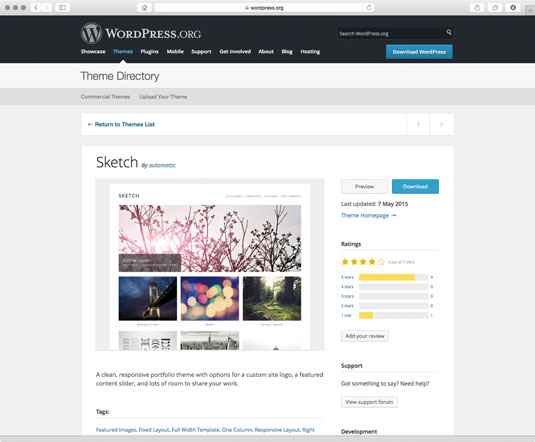Go back using Safari back arrow
This screenshot has width=535, height=442.
[x=36, y=8]
